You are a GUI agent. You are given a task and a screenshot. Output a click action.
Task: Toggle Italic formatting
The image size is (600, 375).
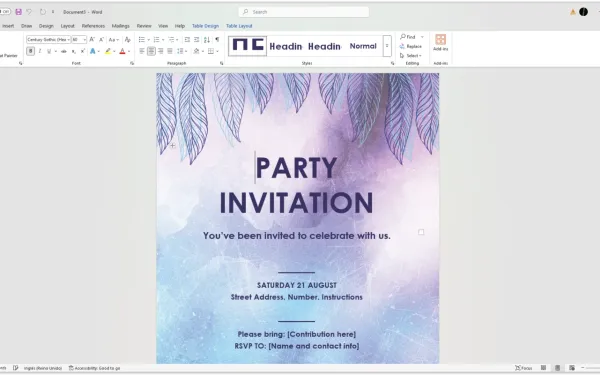(x=40, y=51)
